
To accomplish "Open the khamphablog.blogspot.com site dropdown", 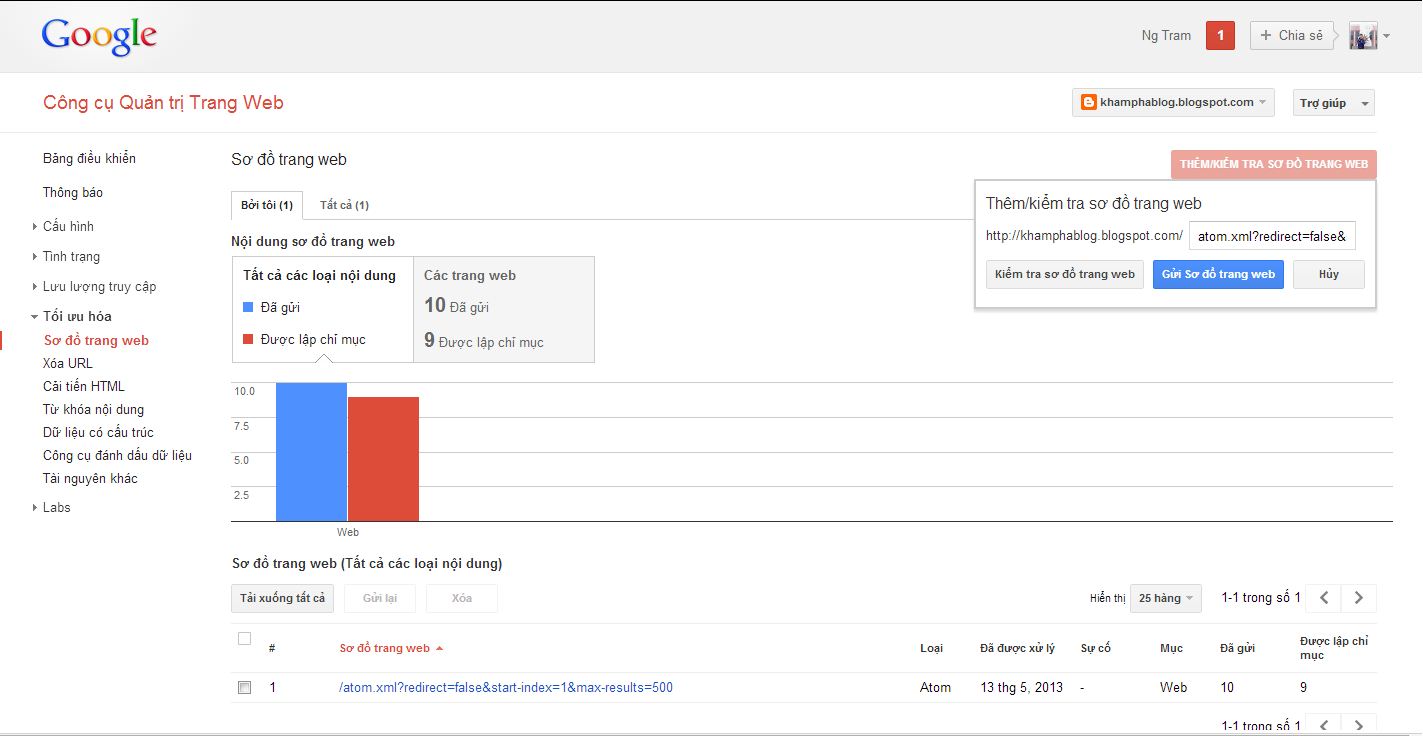I will (1173, 102).
